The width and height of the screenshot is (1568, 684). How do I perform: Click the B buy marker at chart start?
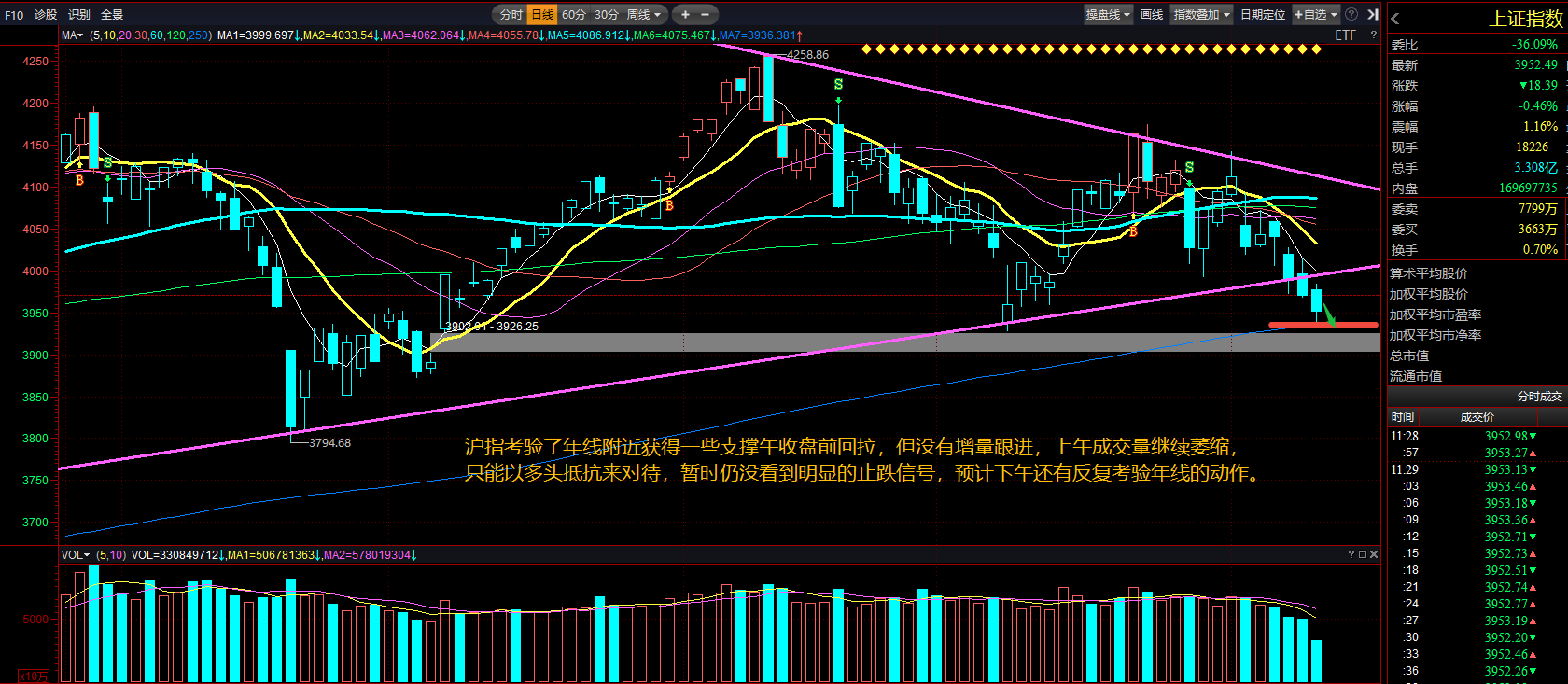(x=79, y=180)
